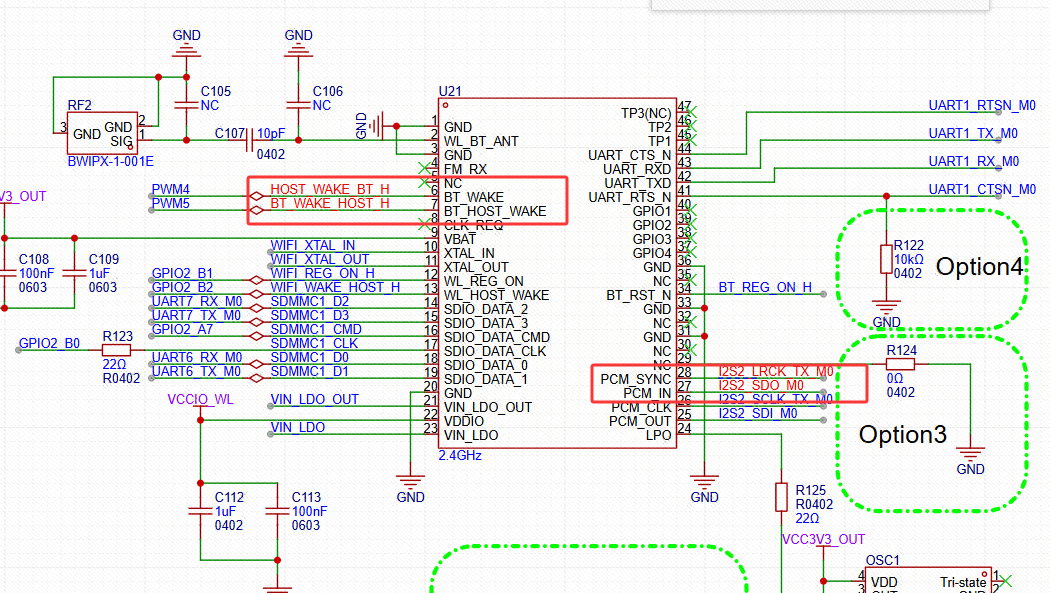Click the GPIO2_B2 net label
1050x593 pixels.
point(182,287)
